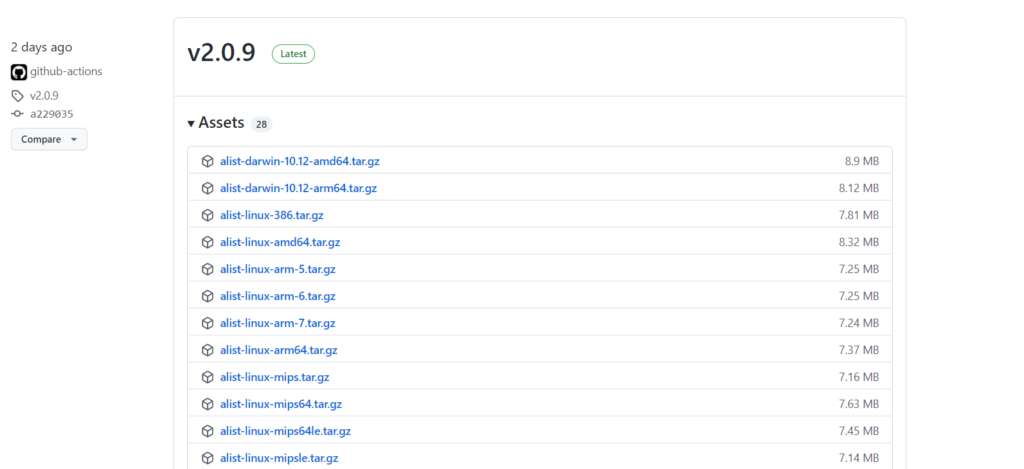Viewport: 1024px width, 469px height.
Task: Click the Latest release badge
Action: pos(293,54)
